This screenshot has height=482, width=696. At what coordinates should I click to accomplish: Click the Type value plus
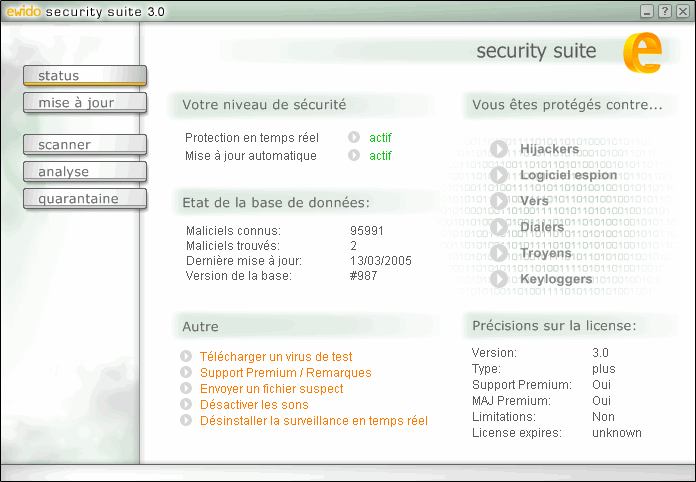click(x=604, y=369)
